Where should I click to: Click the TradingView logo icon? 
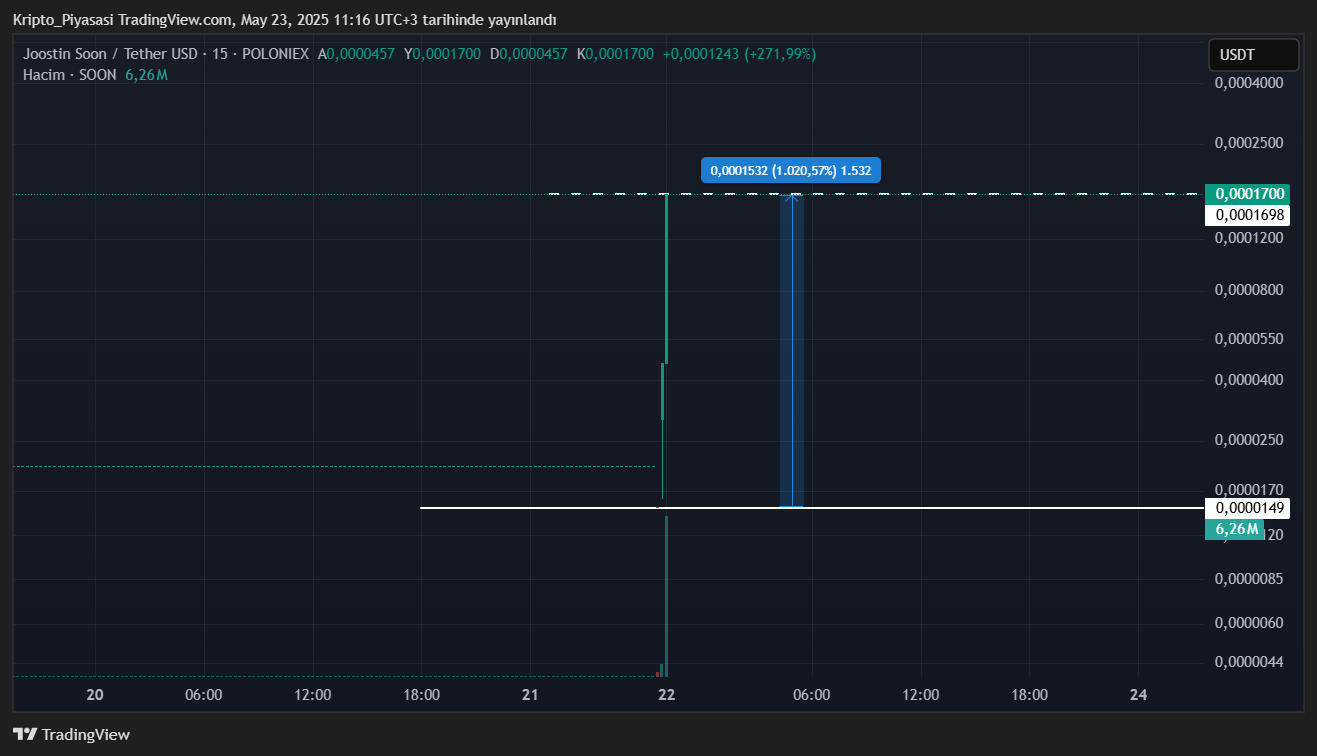click(x=25, y=734)
